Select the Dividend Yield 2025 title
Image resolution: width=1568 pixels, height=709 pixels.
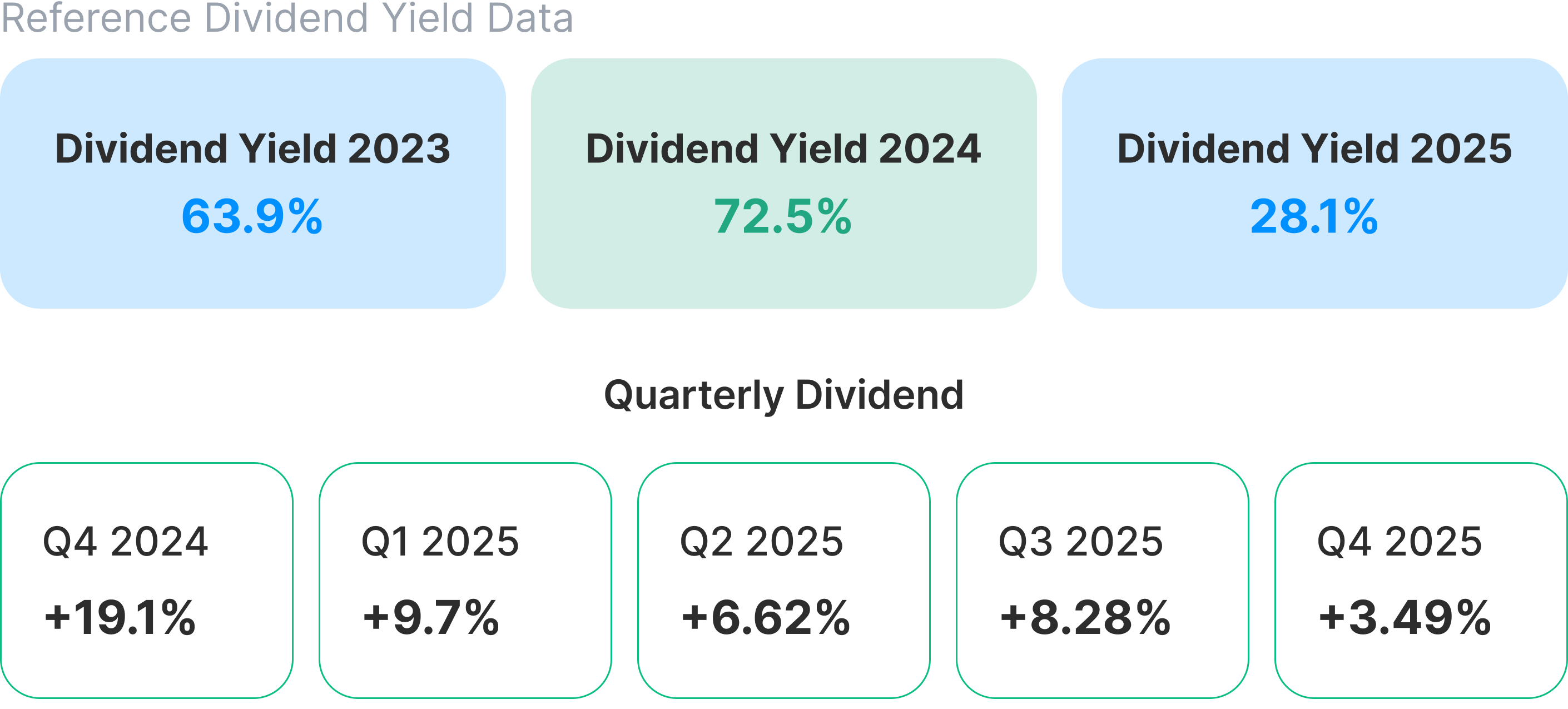coord(1314,148)
